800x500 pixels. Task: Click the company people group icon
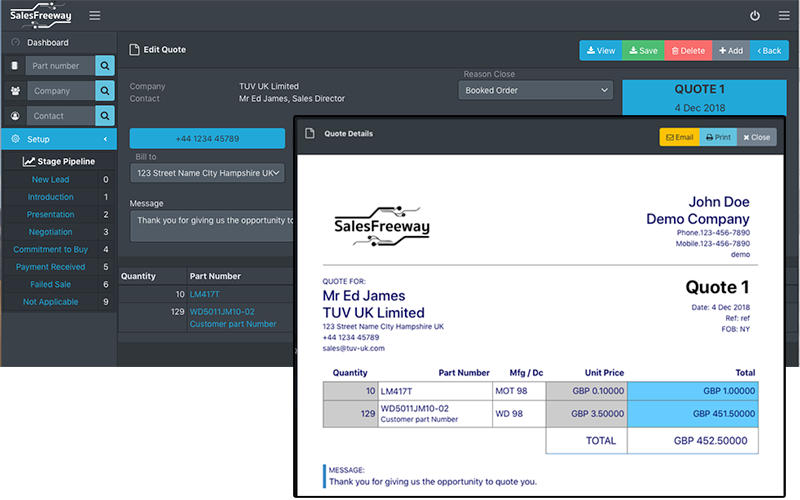click(15, 91)
